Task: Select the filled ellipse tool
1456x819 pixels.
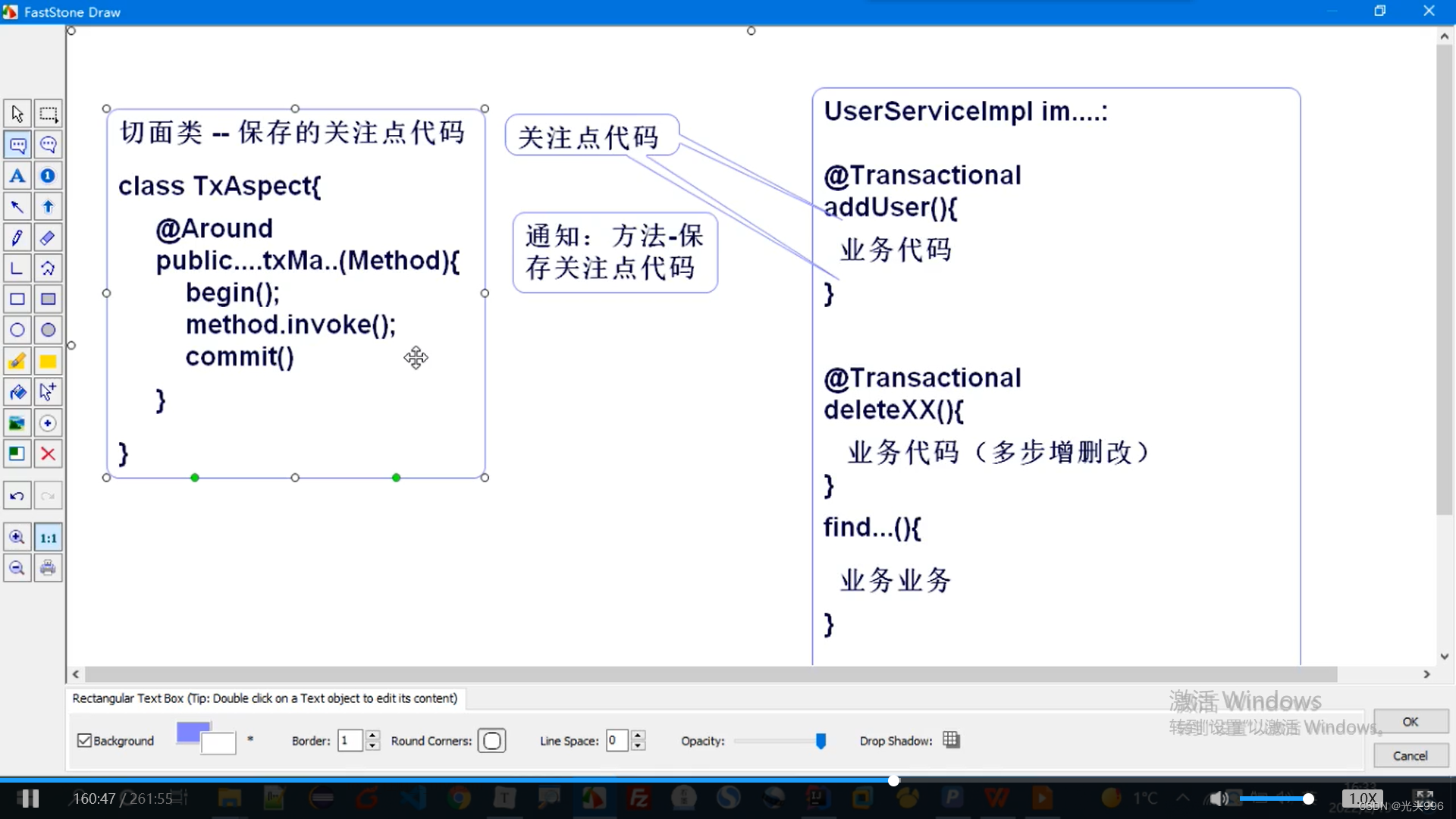Action: click(x=48, y=330)
